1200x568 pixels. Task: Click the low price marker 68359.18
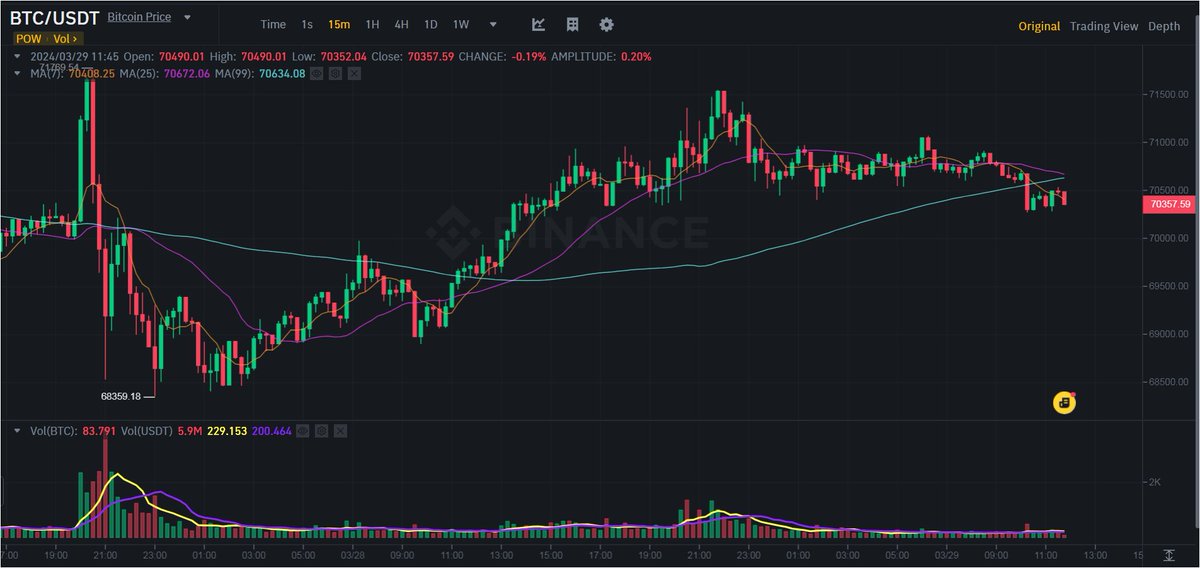click(x=119, y=396)
